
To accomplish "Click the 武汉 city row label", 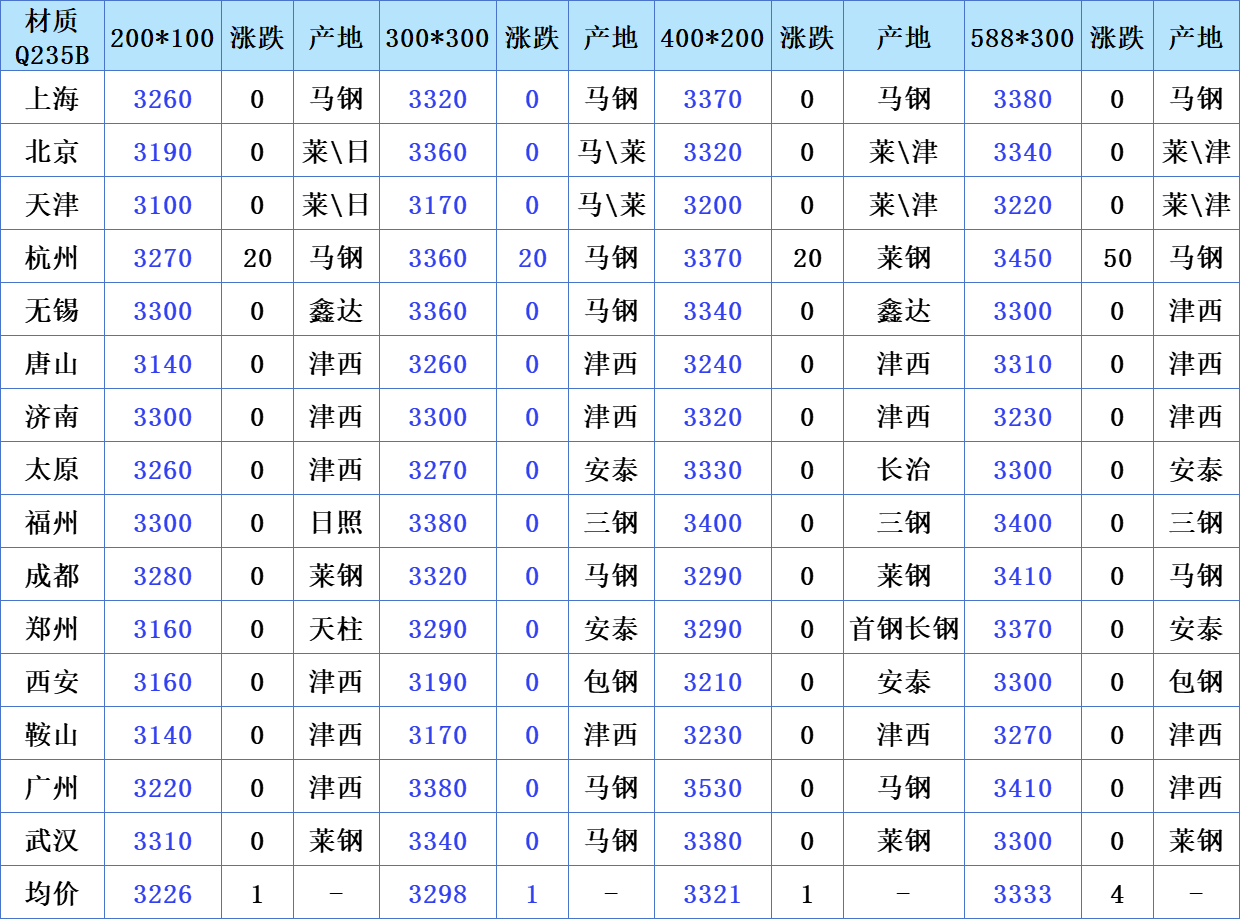I will [52, 841].
